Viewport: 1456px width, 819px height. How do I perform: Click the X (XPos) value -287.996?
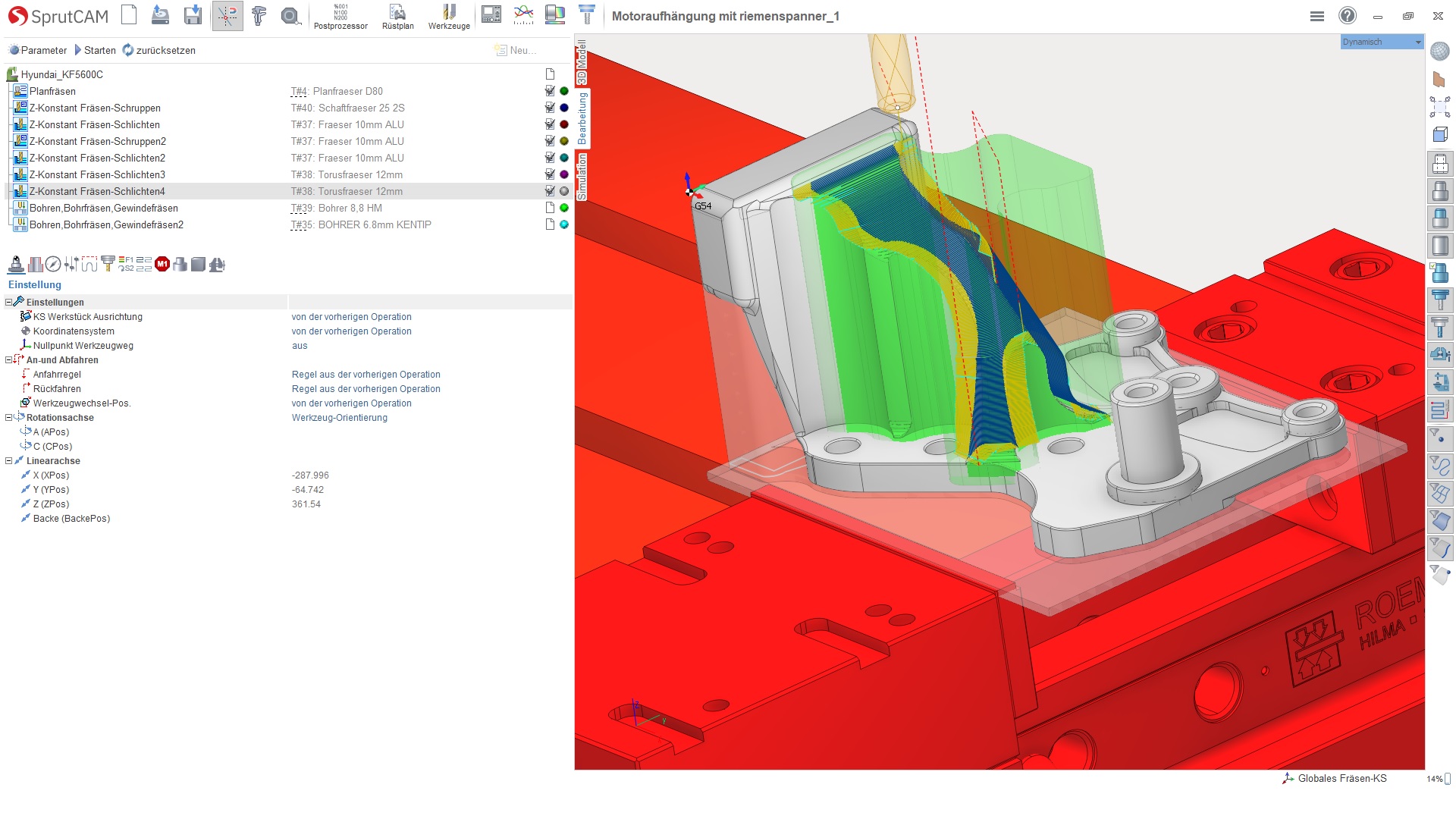310,475
